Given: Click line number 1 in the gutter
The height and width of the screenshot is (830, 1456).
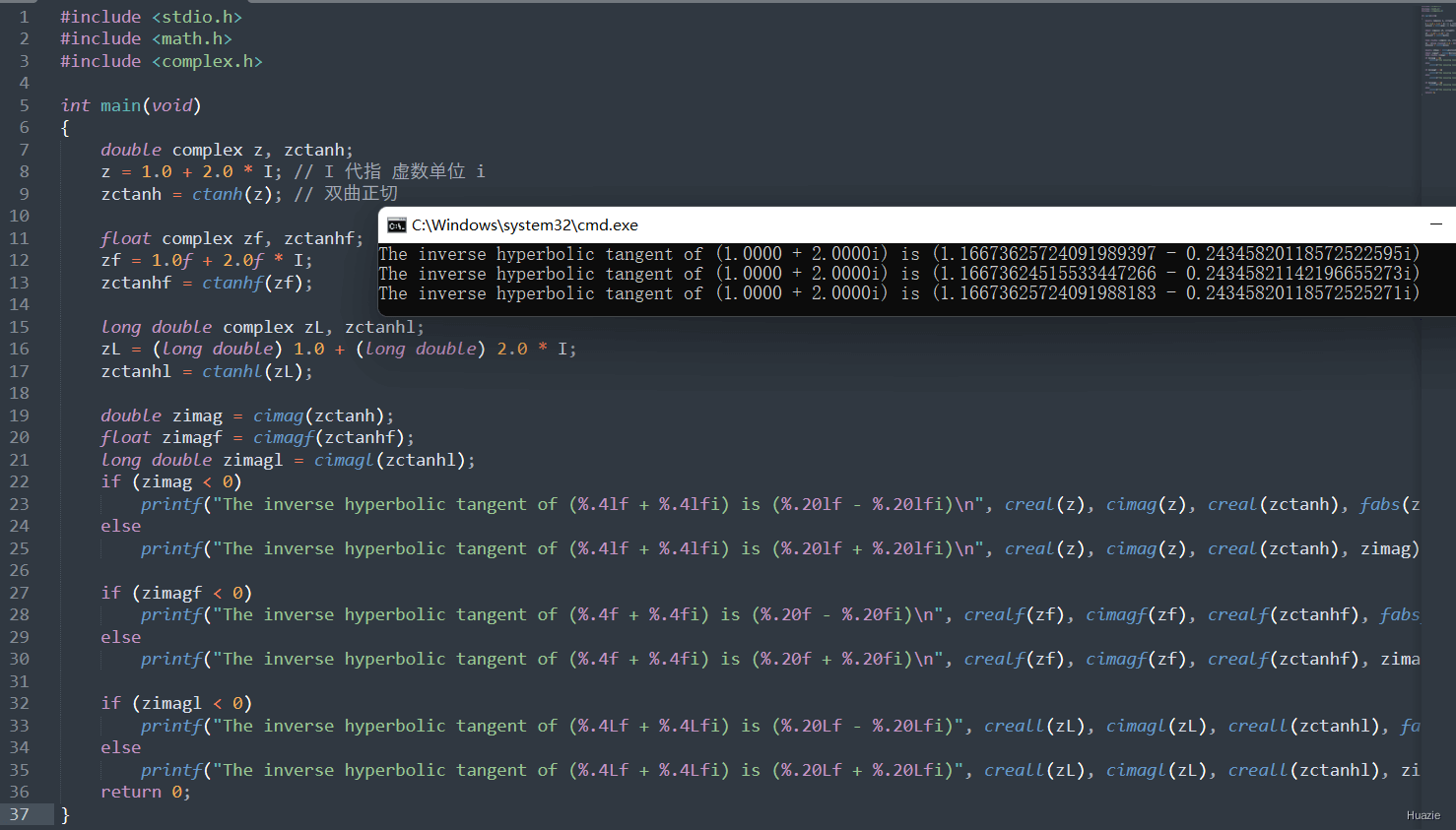Looking at the screenshot, I should pyautogui.click(x=25, y=17).
